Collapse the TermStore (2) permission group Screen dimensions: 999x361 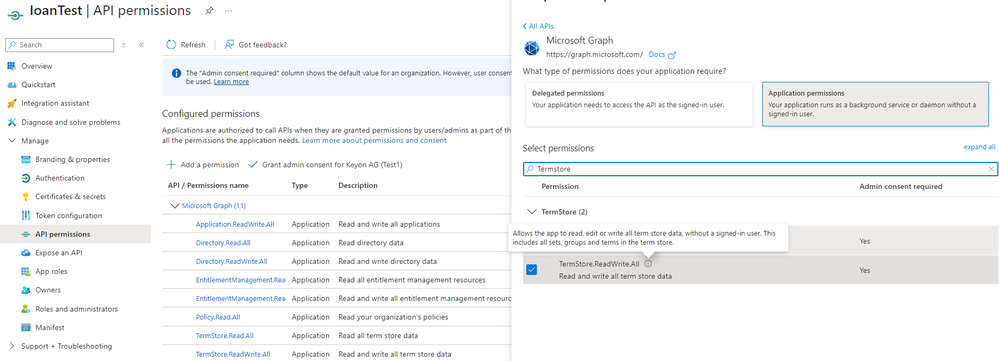[x=531, y=211]
